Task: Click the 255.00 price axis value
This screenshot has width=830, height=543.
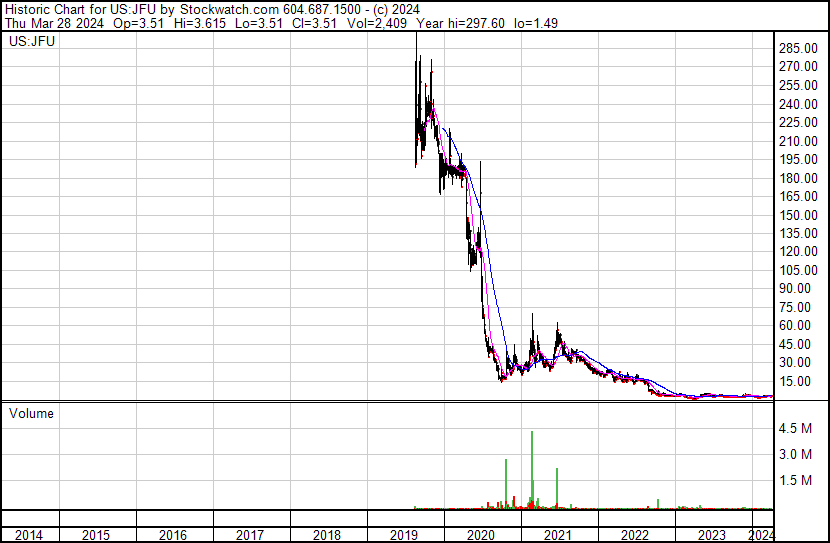Action: [798, 85]
